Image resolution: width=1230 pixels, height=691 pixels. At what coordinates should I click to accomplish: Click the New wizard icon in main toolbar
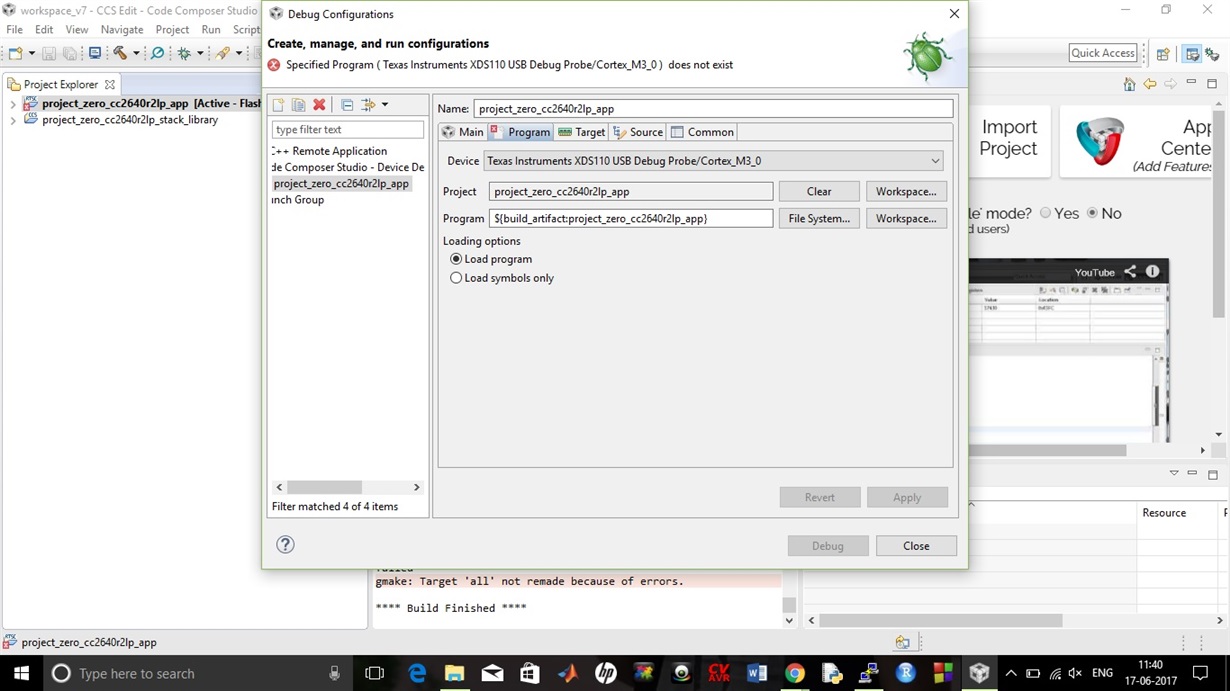click(x=15, y=53)
